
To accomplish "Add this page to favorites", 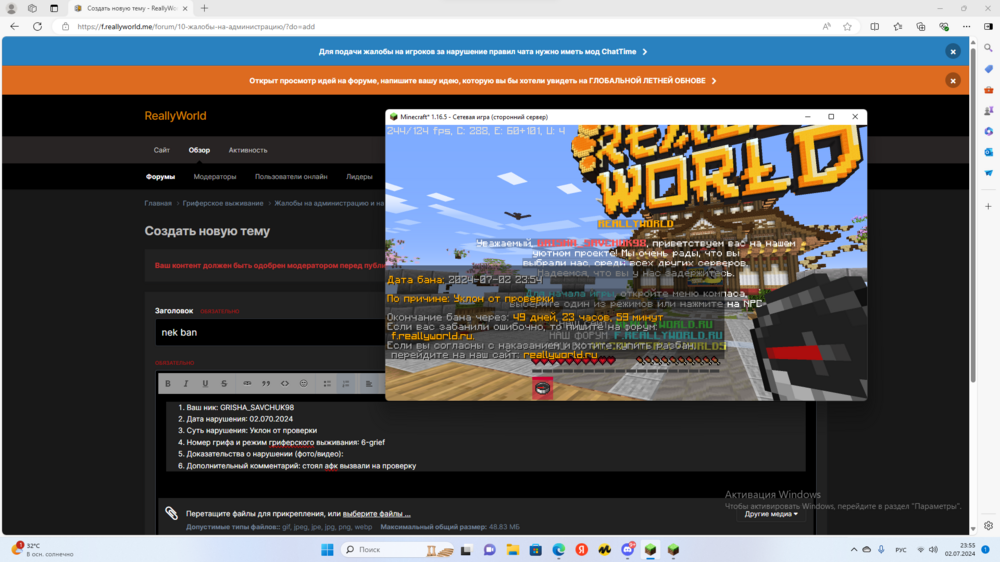I will click(848, 27).
